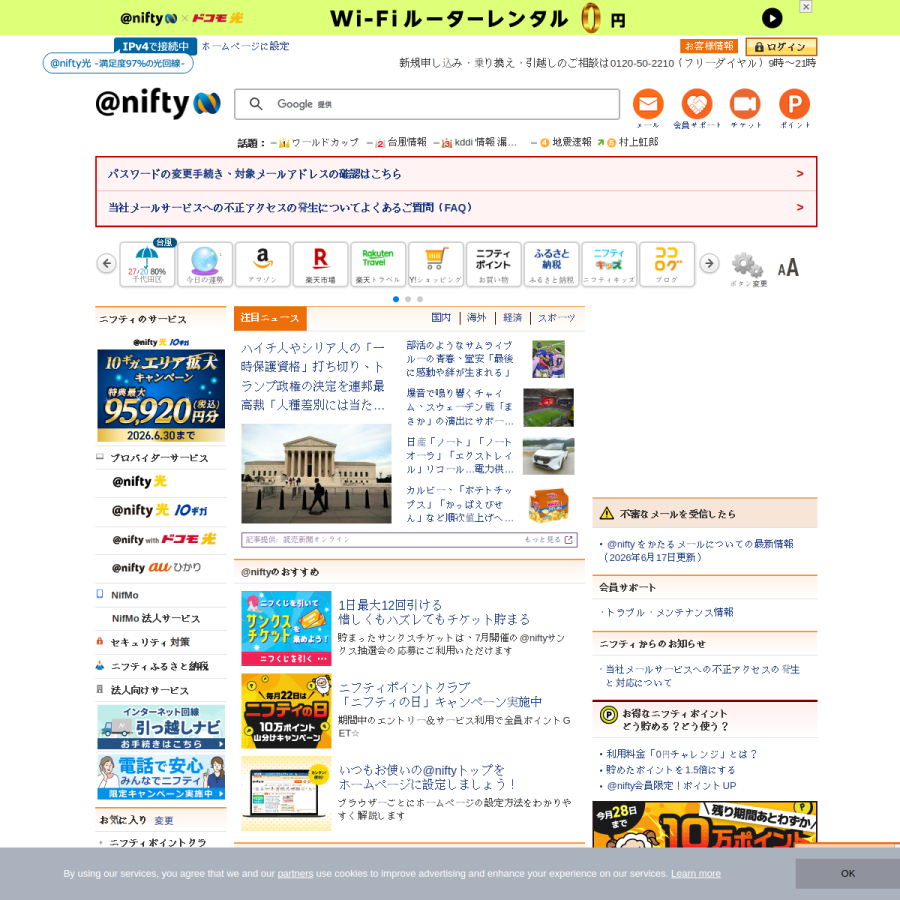Open トラブル・メンテナンス情報 link
The image size is (900, 900).
tap(670, 612)
